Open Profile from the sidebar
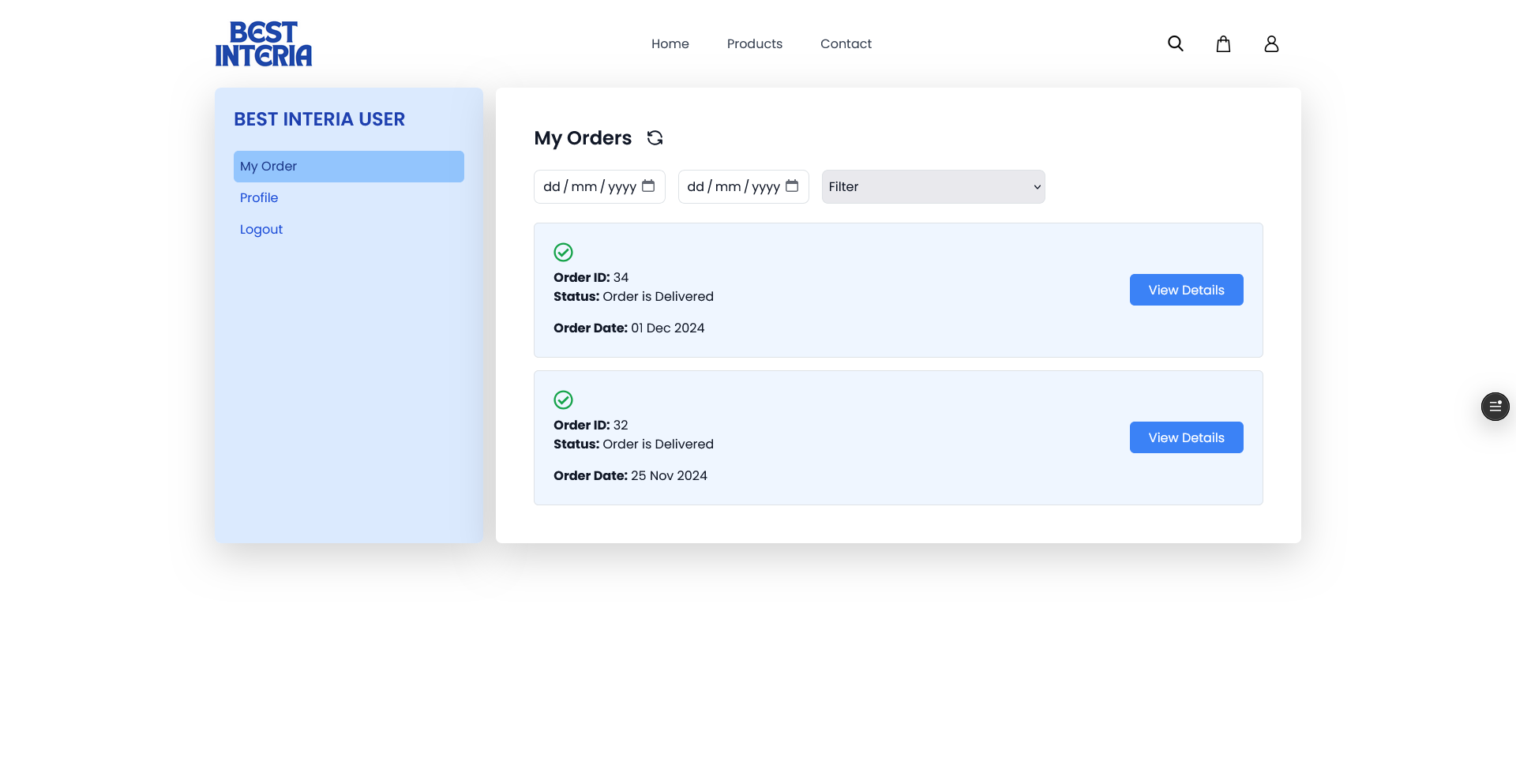The width and height of the screenshot is (1516, 784). pyautogui.click(x=259, y=198)
